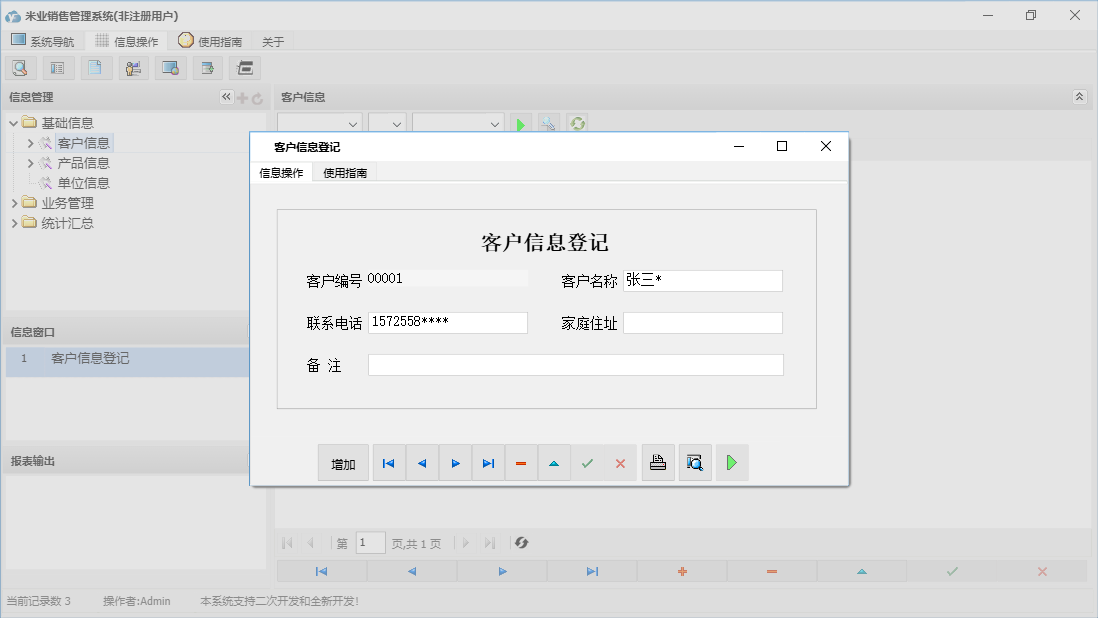Screen dimensions: 1098x618
Task: Jump to last record with the blue arrow button
Action: [x=488, y=462]
